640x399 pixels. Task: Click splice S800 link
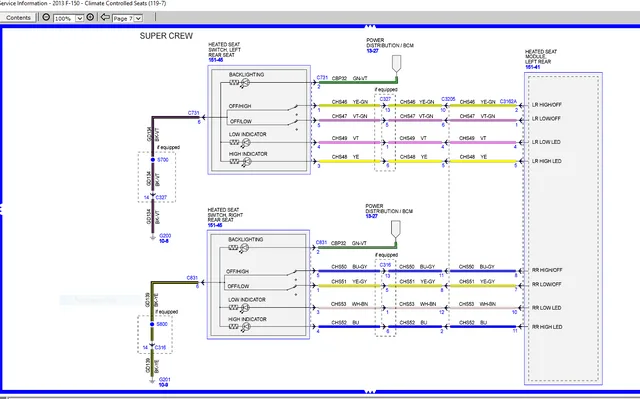click(x=162, y=324)
